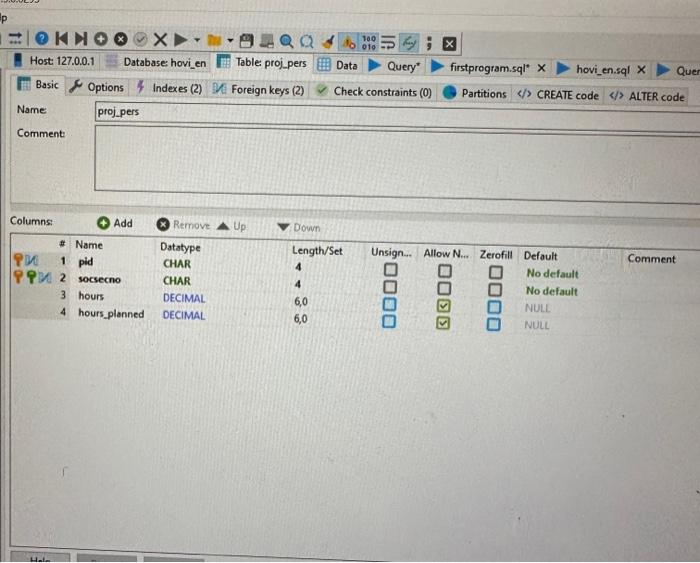The width and height of the screenshot is (700, 563).
Task: Click the boxed X icon in the toolbar
Action: [449, 44]
